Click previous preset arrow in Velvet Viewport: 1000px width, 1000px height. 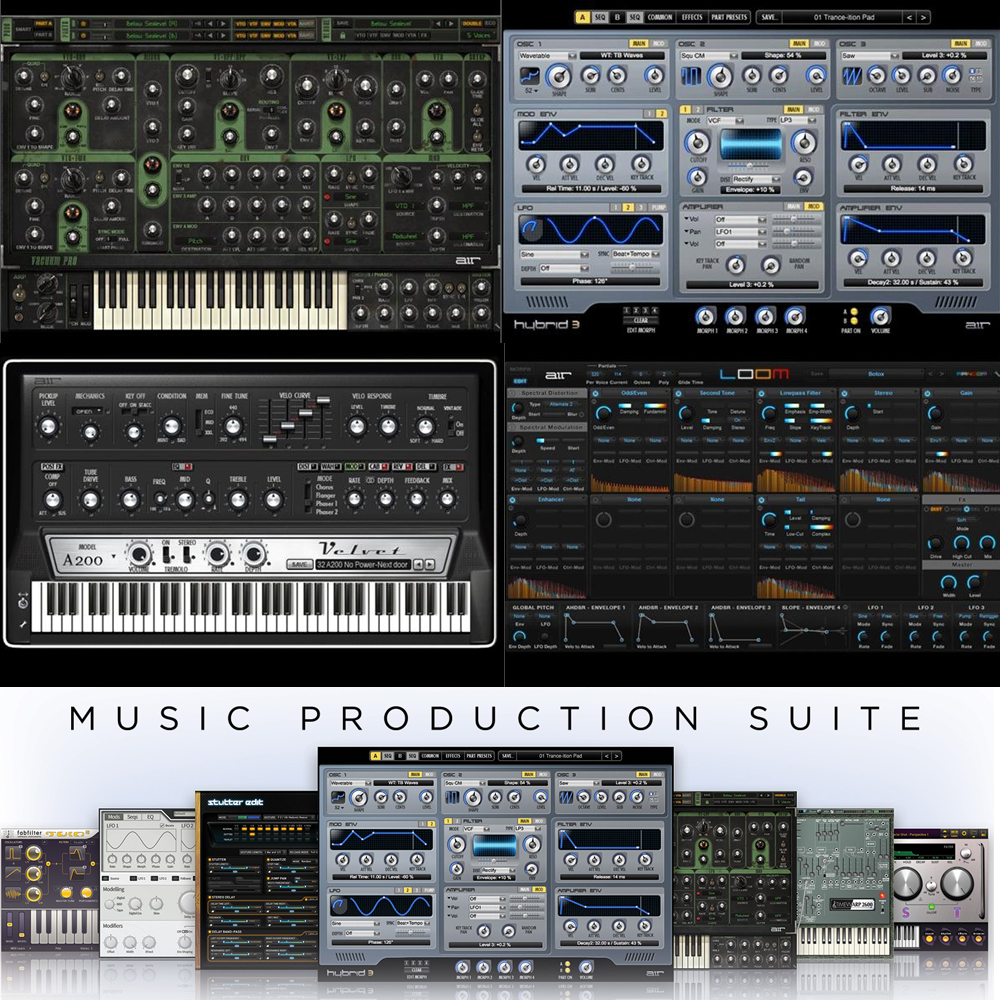click(x=418, y=564)
